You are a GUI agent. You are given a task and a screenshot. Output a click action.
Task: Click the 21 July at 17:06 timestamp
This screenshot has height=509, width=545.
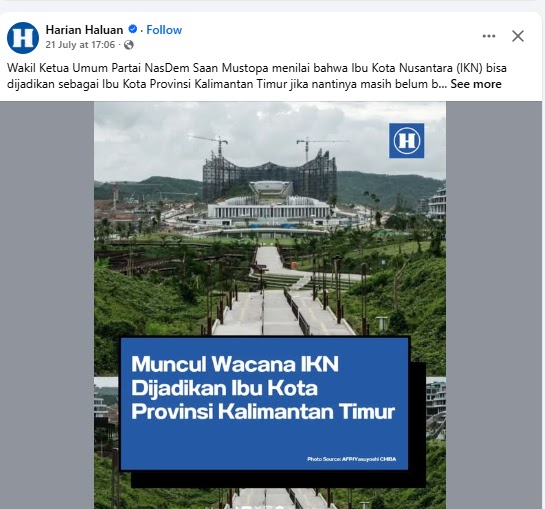80,45
